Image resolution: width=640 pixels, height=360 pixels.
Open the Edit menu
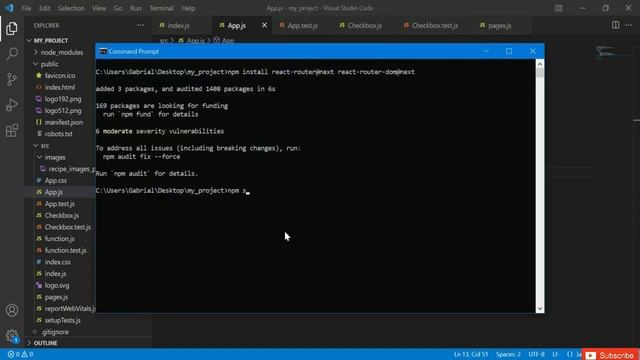44,8
